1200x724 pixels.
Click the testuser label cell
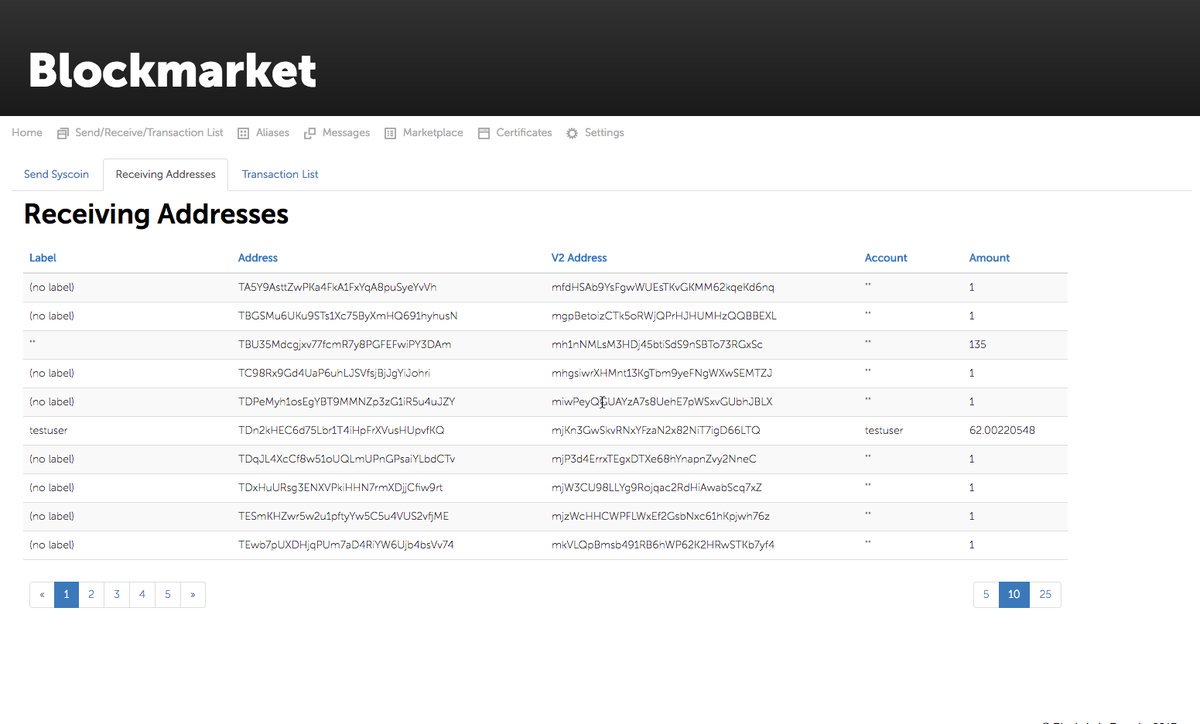(48, 431)
